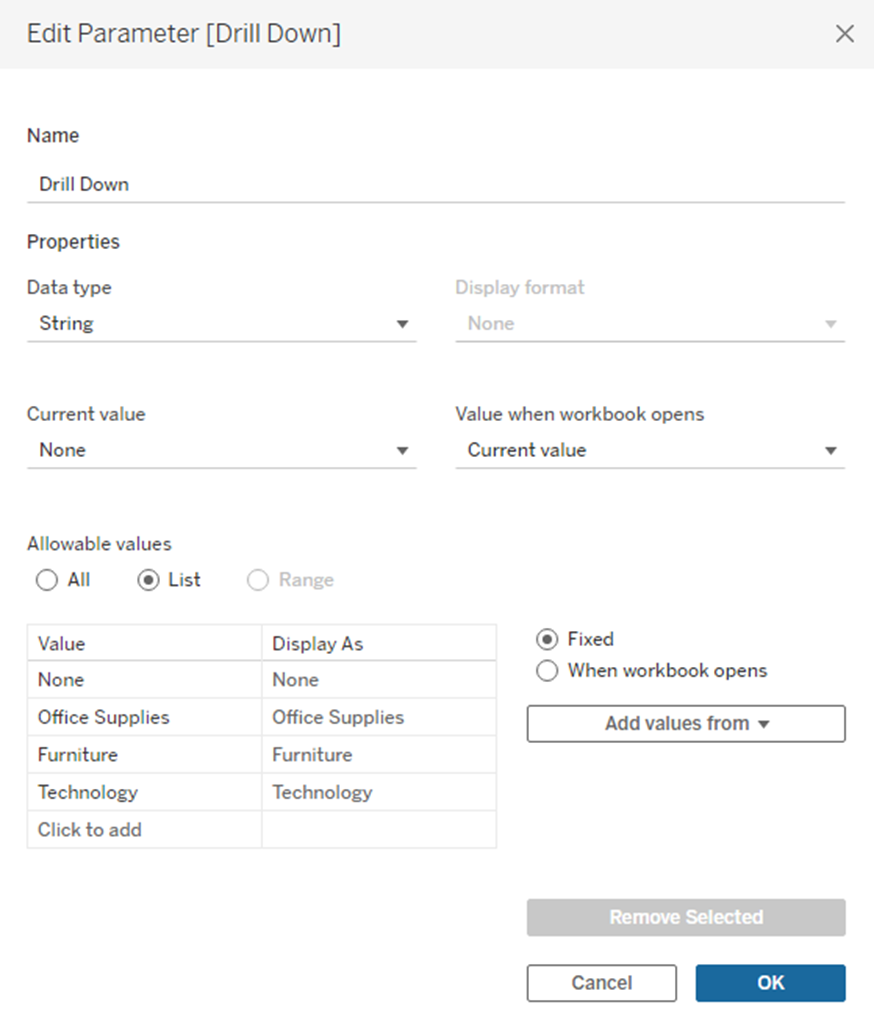This screenshot has width=874, height=1027.
Task: Select the Technology value cell
Action: (144, 792)
